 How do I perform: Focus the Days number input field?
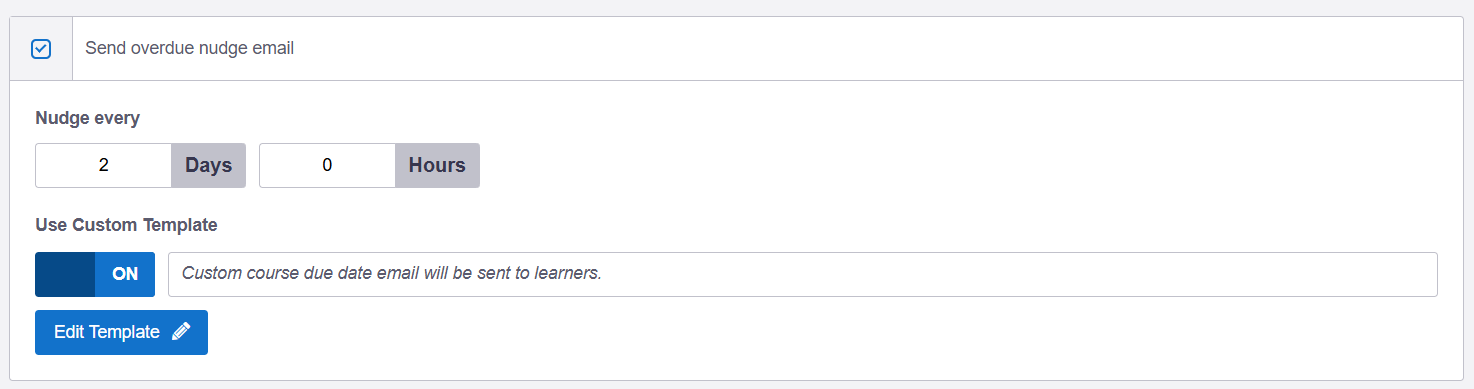(x=104, y=165)
